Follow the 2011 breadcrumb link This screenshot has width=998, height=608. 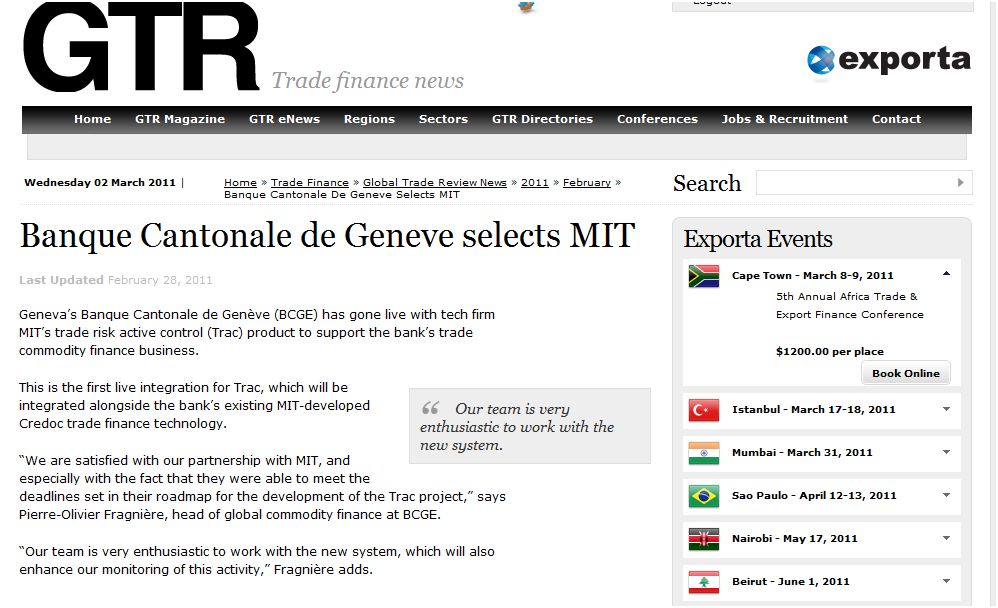pos(535,183)
